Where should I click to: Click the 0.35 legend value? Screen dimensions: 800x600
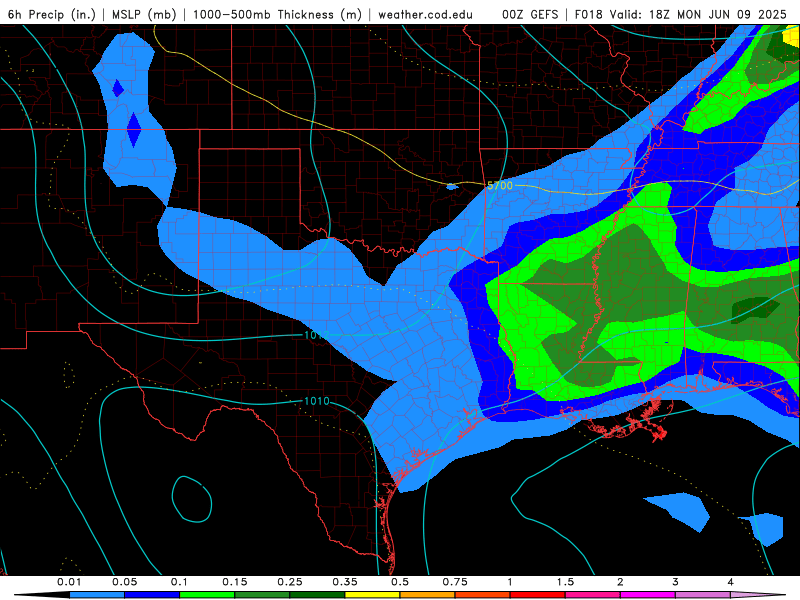pyautogui.click(x=345, y=582)
